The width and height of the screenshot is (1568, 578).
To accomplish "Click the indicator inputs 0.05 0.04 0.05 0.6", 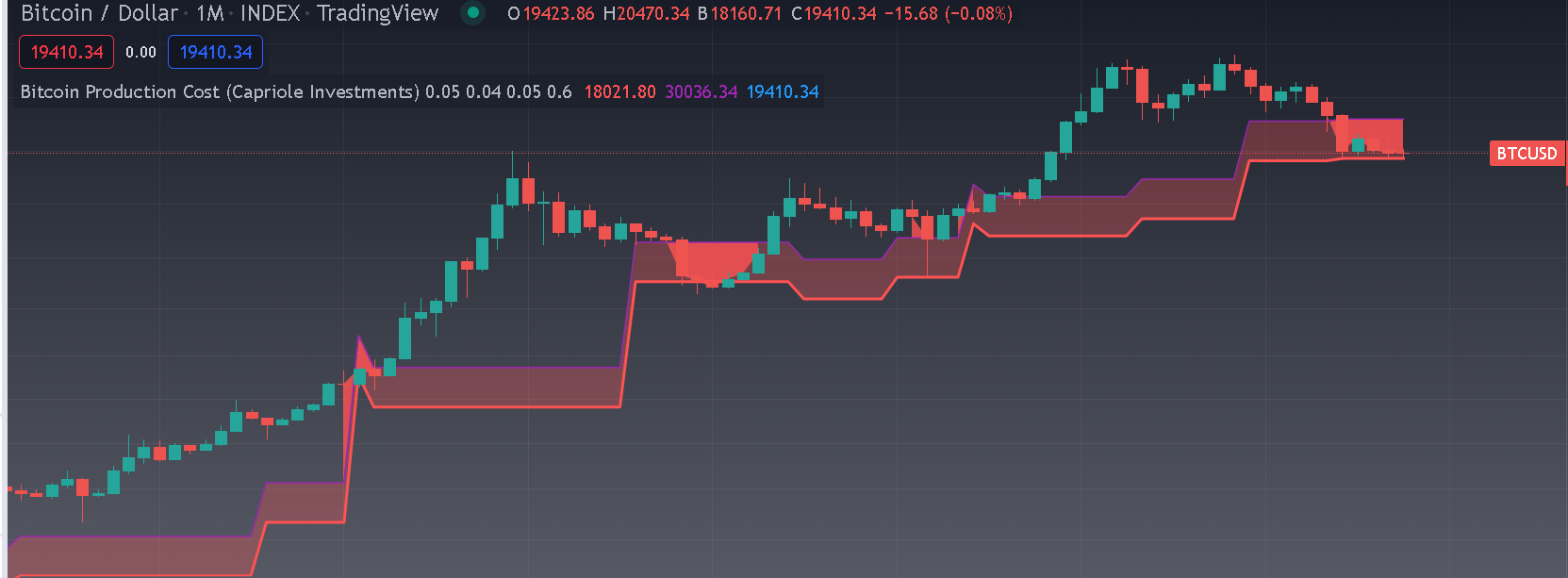I will click(x=498, y=91).
